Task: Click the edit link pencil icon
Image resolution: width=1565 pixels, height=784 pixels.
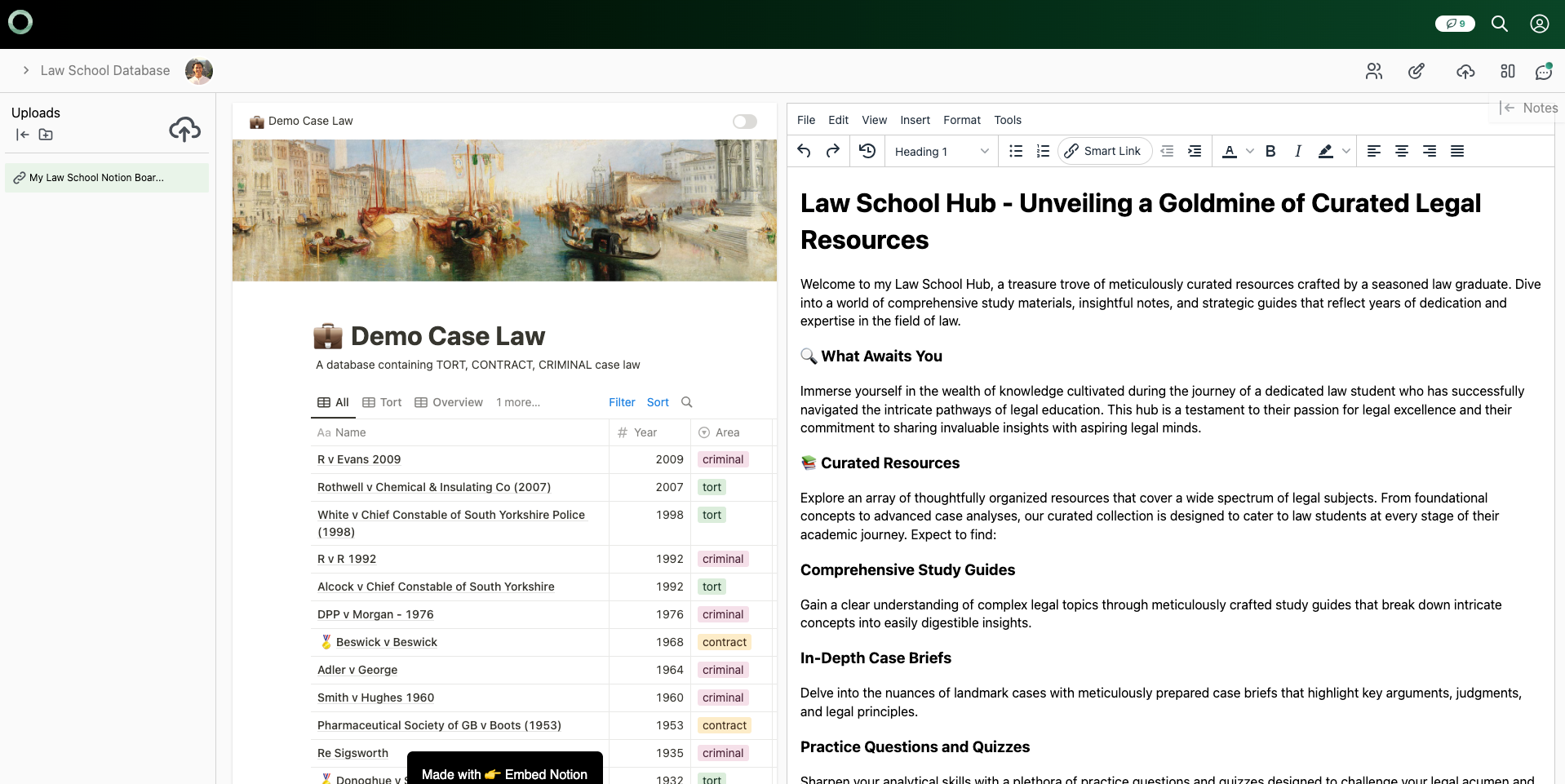Action: (x=1416, y=71)
